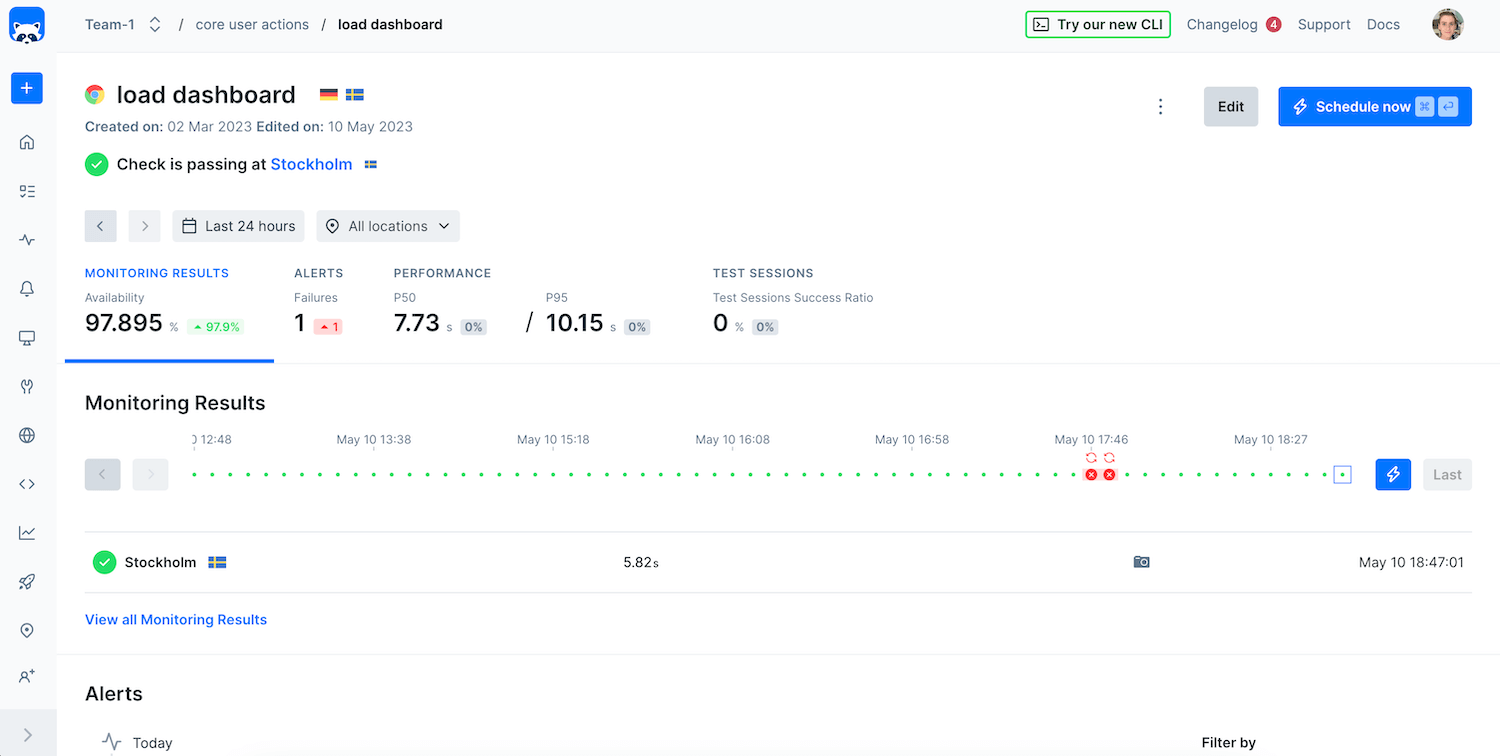Click the first red failed check marker

(x=1091, y=475)
